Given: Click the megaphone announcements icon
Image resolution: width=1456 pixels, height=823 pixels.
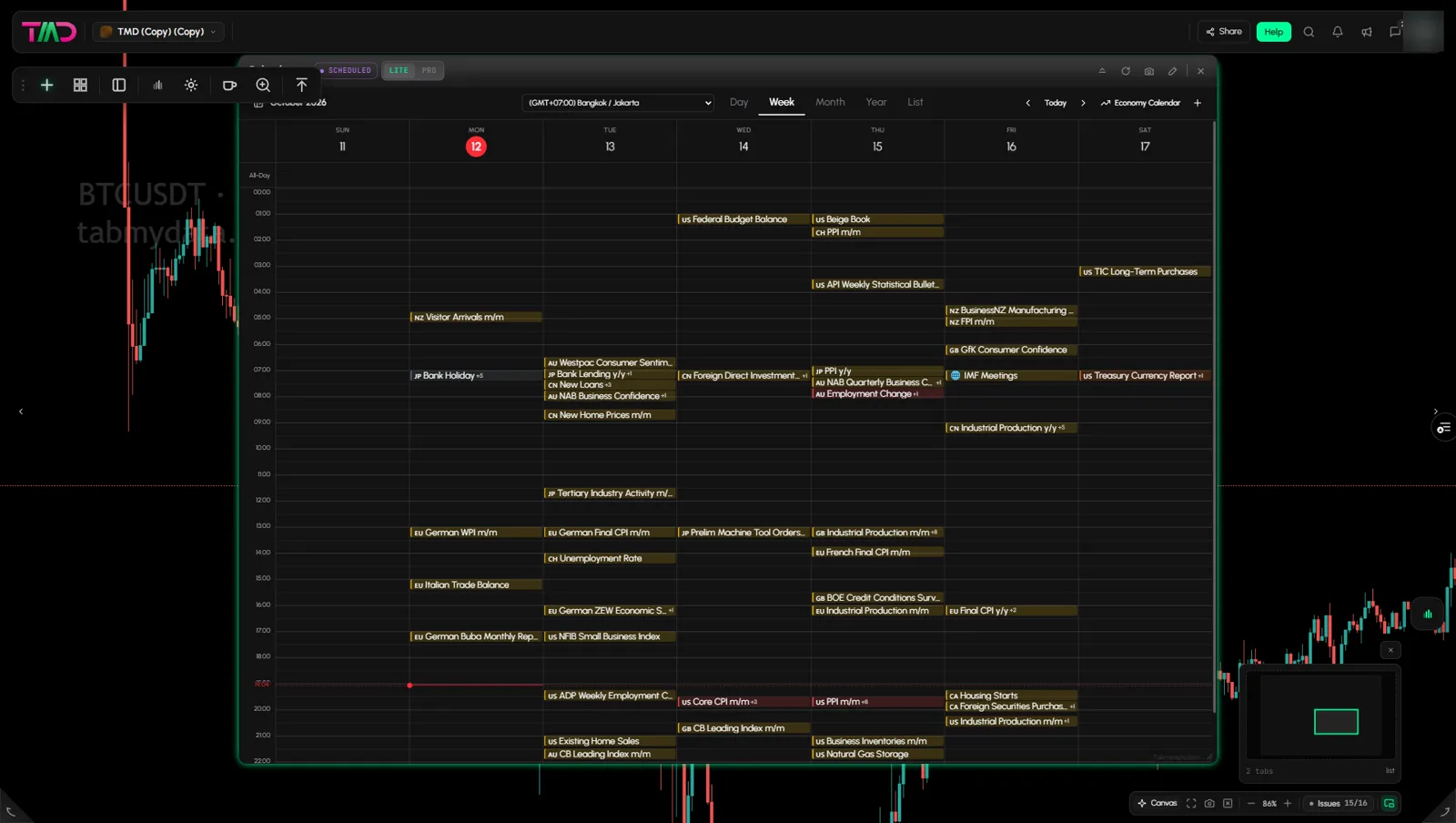Looking at the screenshot, I should (x=1366, y=32).
